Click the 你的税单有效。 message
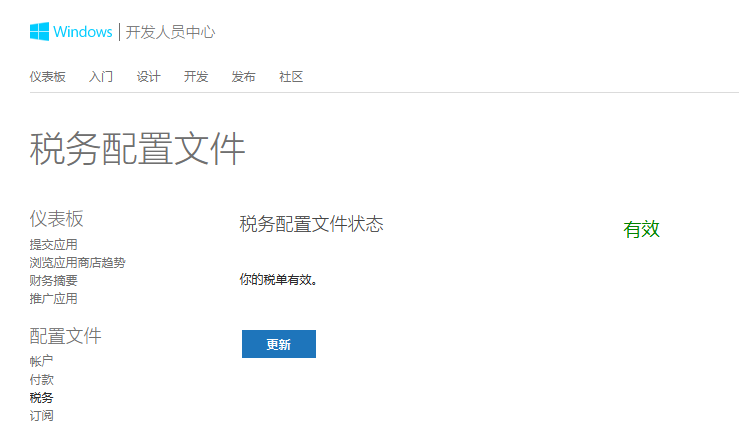This screenshot has height=442, width=739. [x=279, y=280]
